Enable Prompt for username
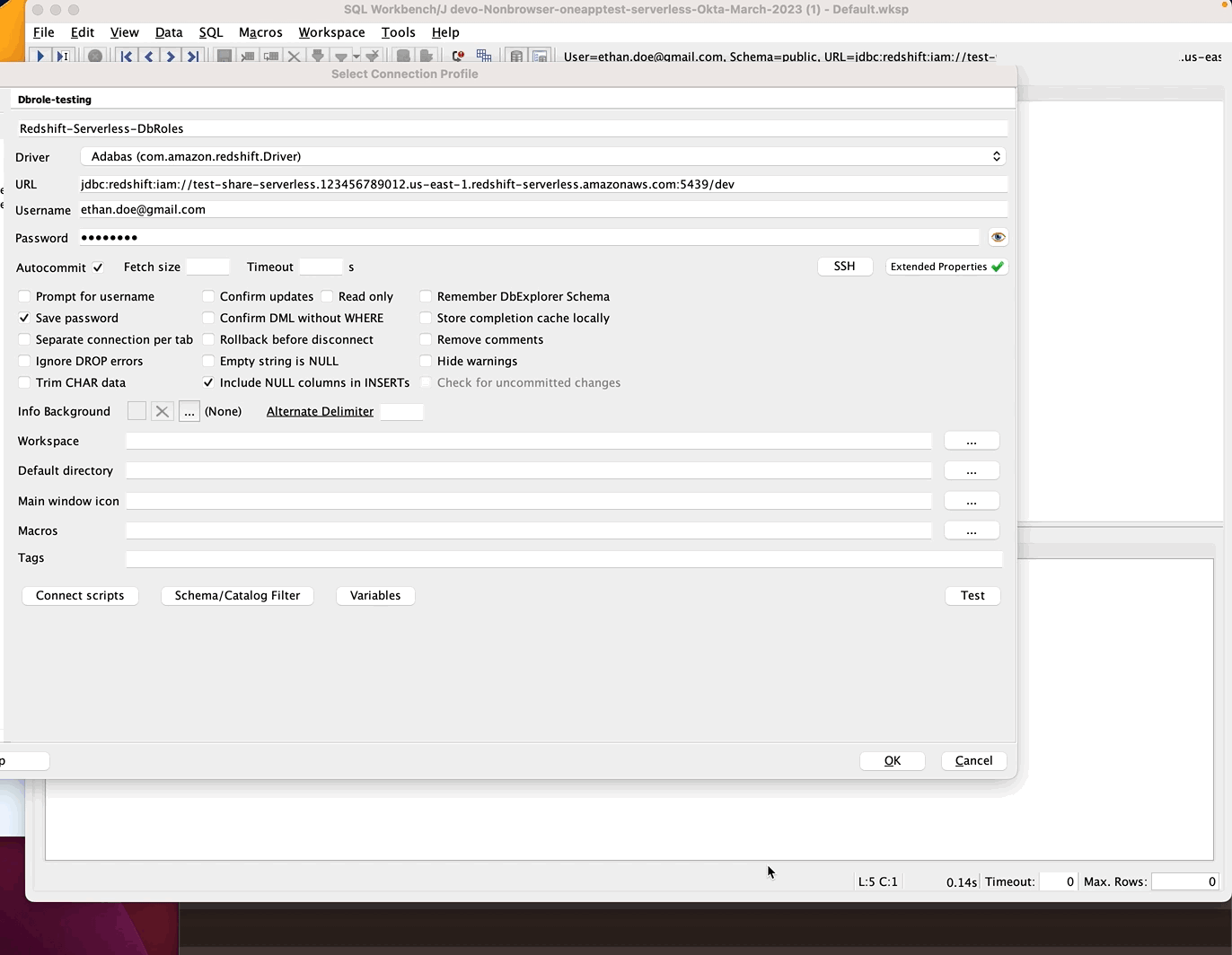The height and width of the screenshot is (955, 1232). 24,296
